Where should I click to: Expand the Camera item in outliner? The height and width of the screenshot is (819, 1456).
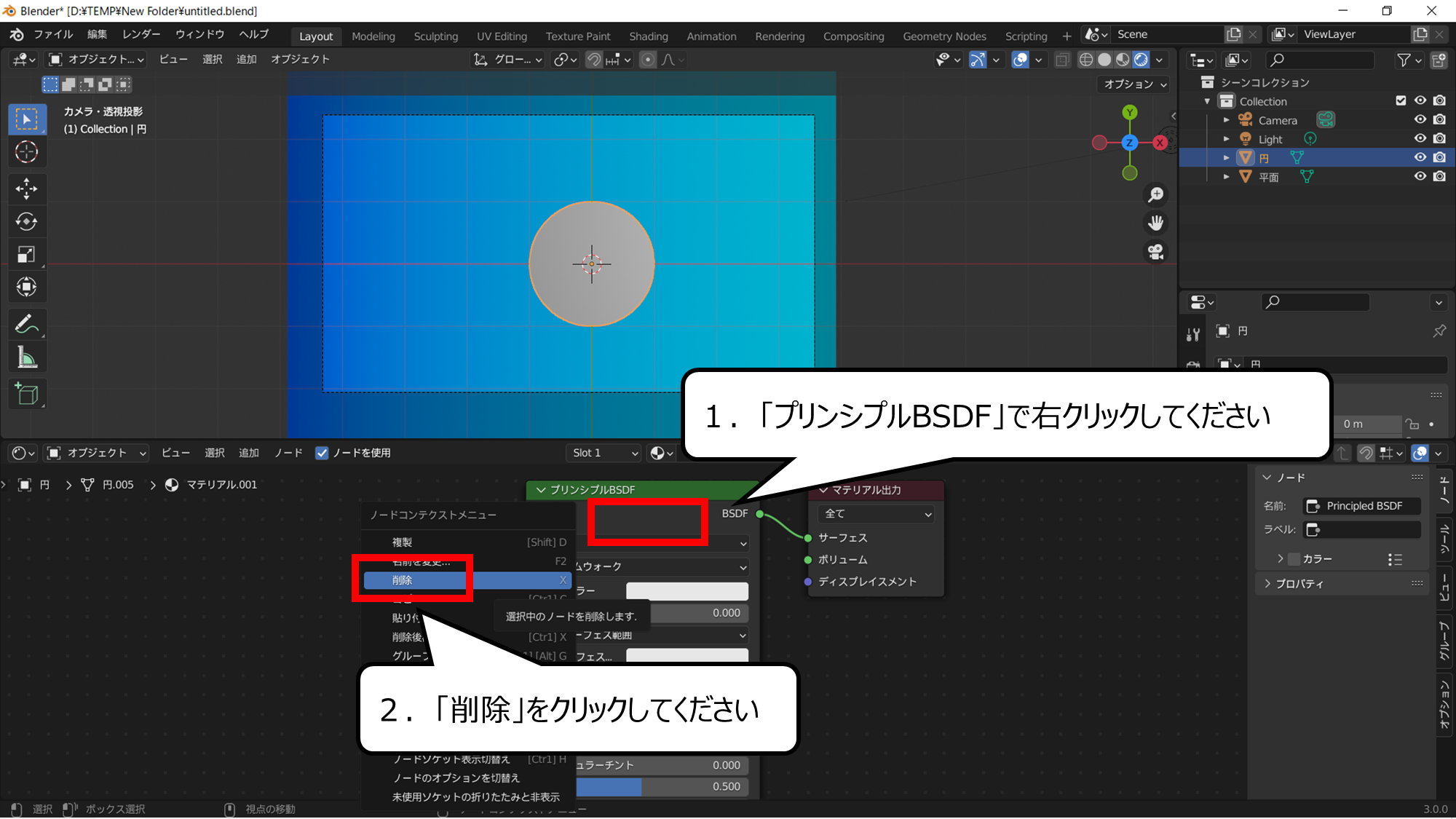(x=1226, y=120)
